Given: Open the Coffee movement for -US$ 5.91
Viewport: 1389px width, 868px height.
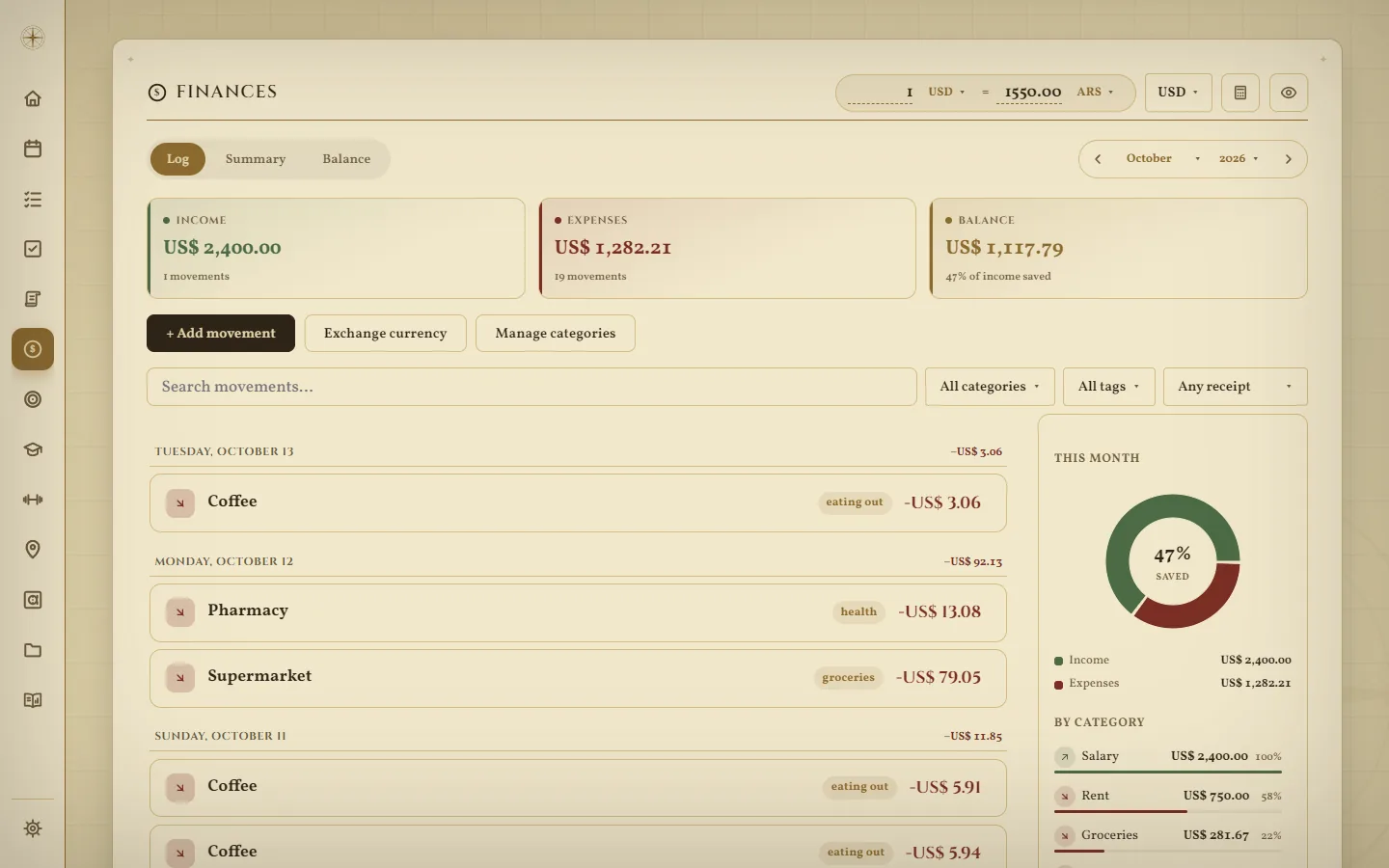Looking at the screenshot, I should (578, 788).
